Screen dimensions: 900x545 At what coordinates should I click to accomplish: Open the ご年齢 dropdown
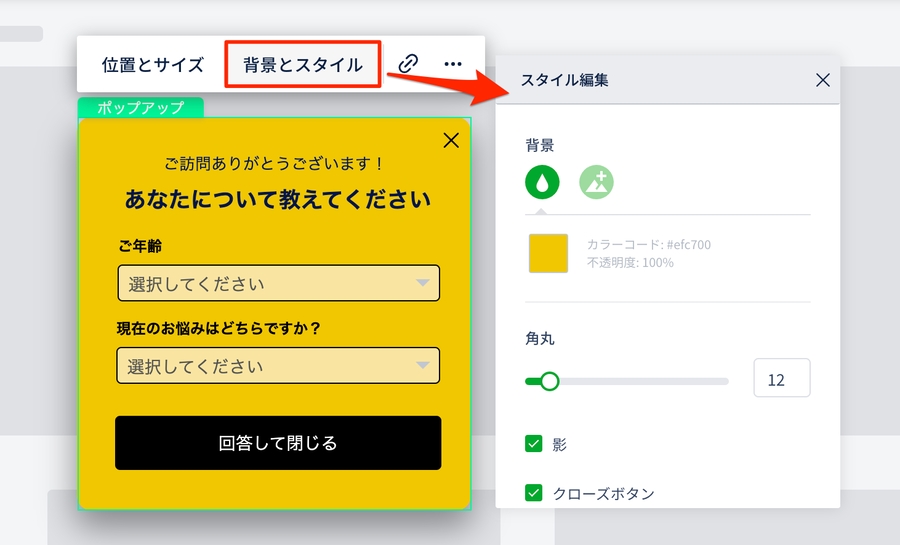[278, 284]
